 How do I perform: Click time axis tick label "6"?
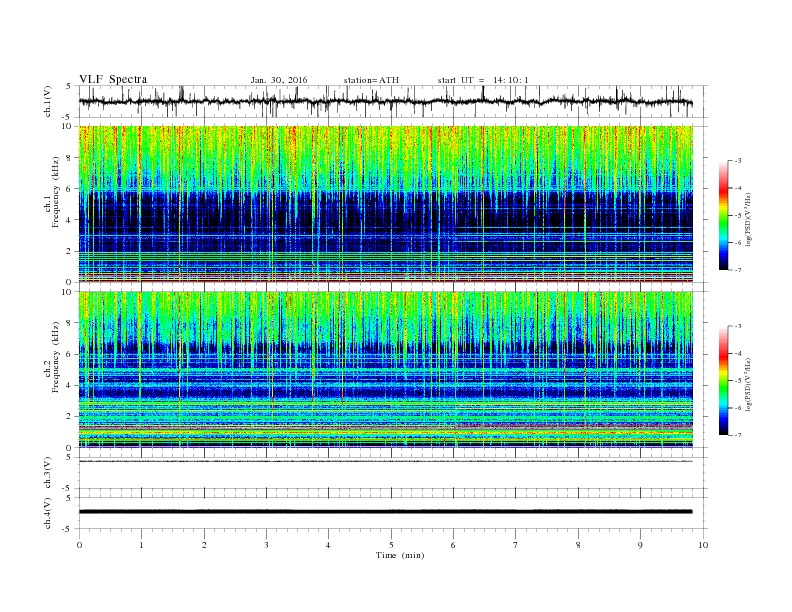[x=453, y=545]
